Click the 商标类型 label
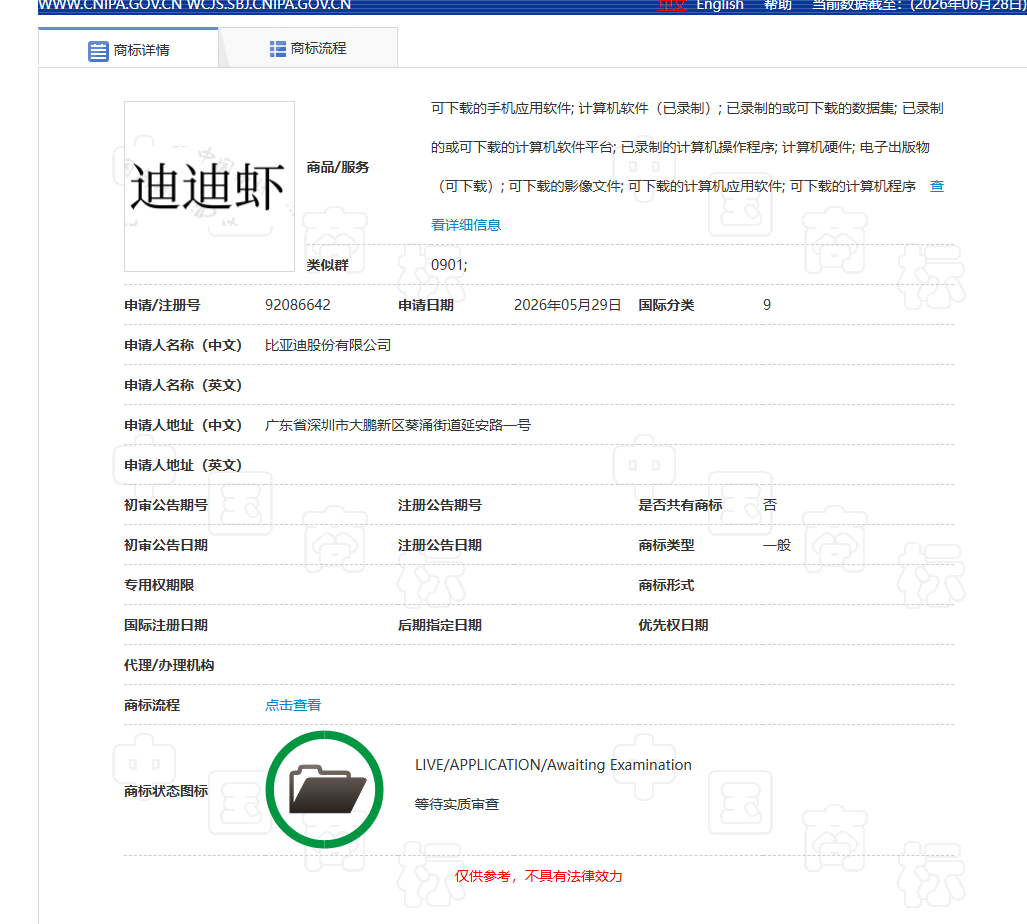This screenshot has width=1027, height=924. pos(666,545)
